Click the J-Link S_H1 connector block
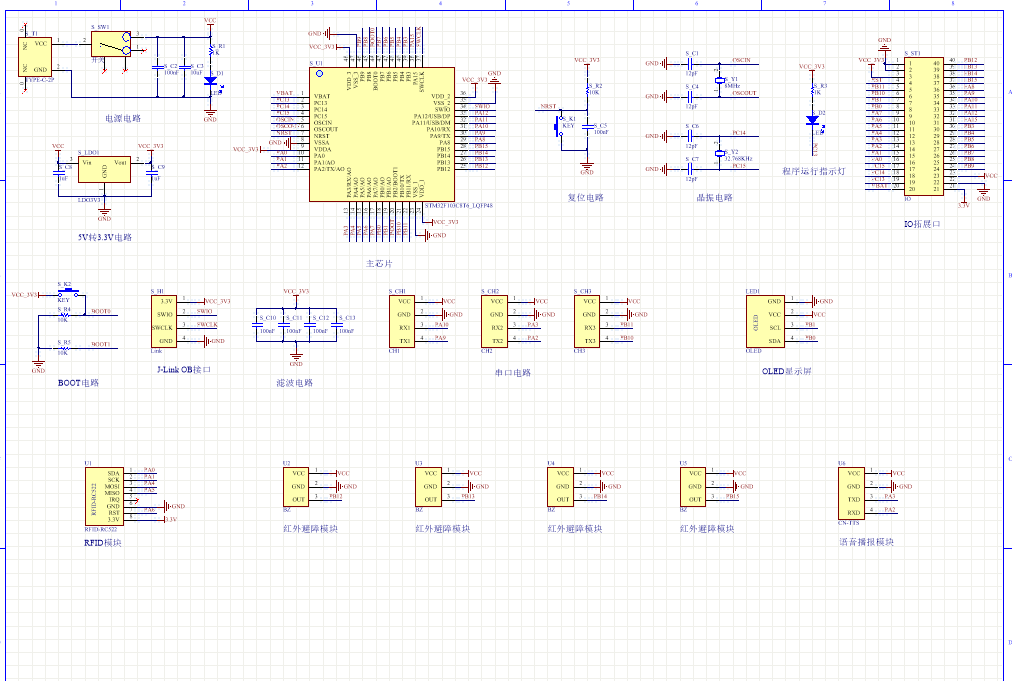Image resolution: width=1012 pixels, height=681 pixels. (x=166, y=320)
